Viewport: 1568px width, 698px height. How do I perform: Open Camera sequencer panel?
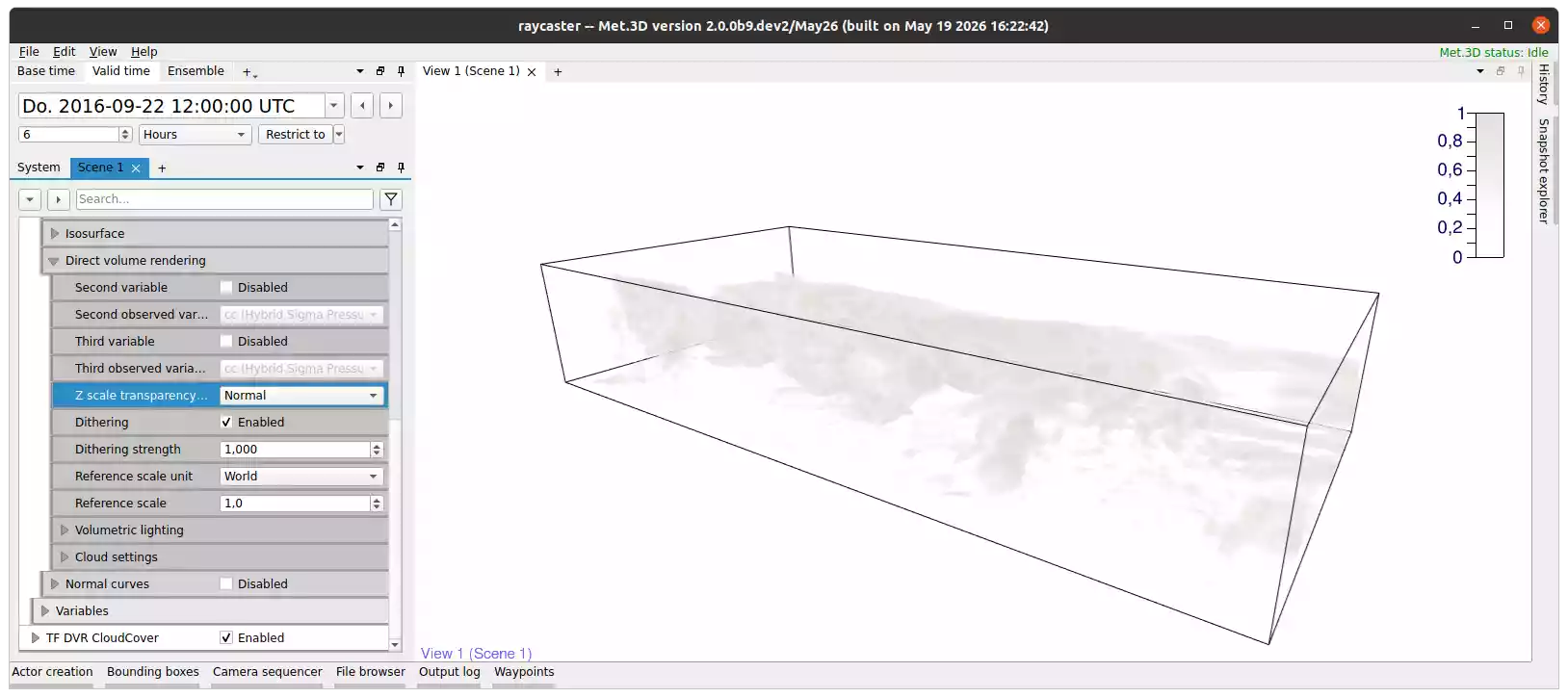click(x=268, y=672)
